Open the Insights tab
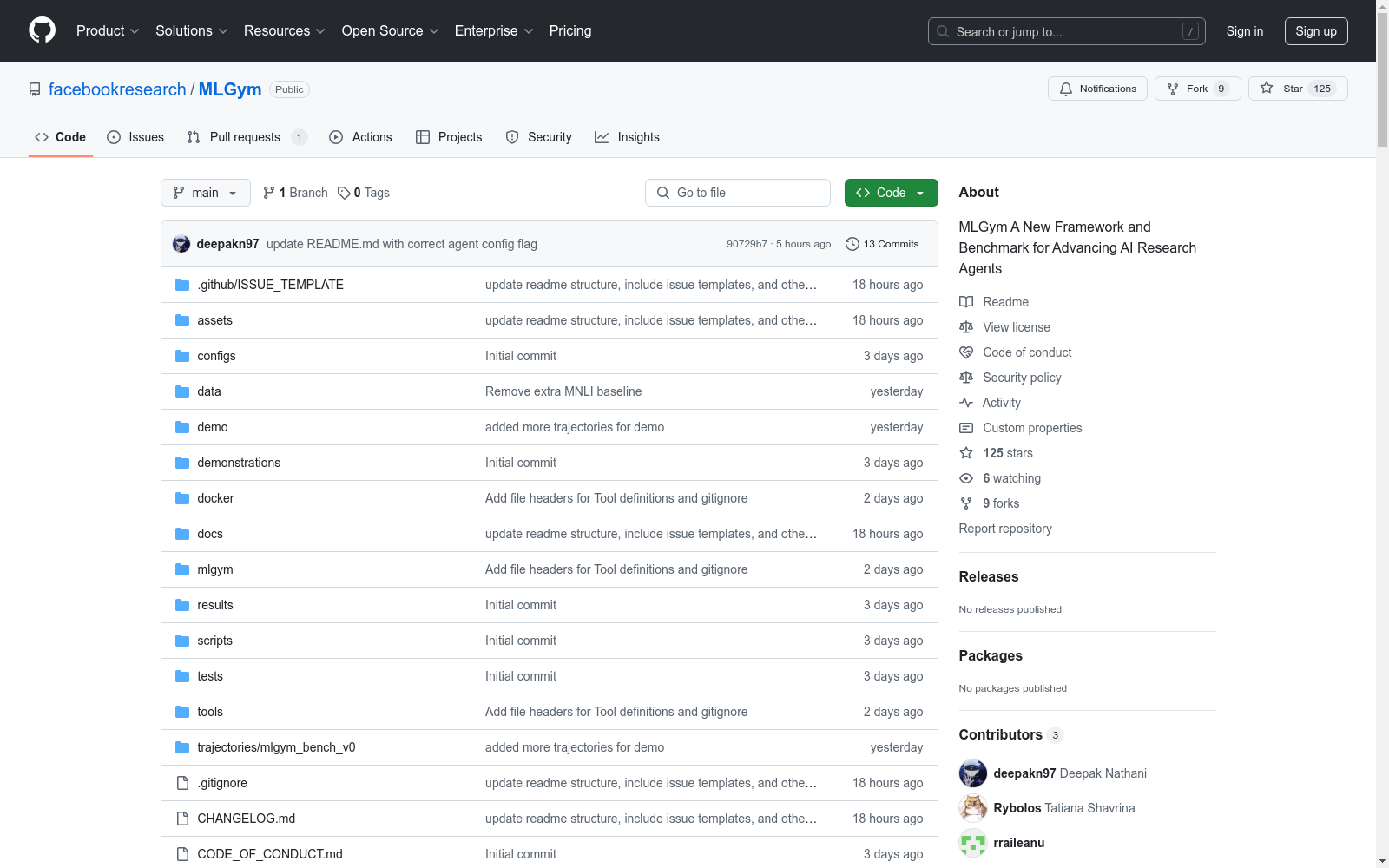This screenshot has height=868, width=1389. pyautogui.click(x=627, y=137)
